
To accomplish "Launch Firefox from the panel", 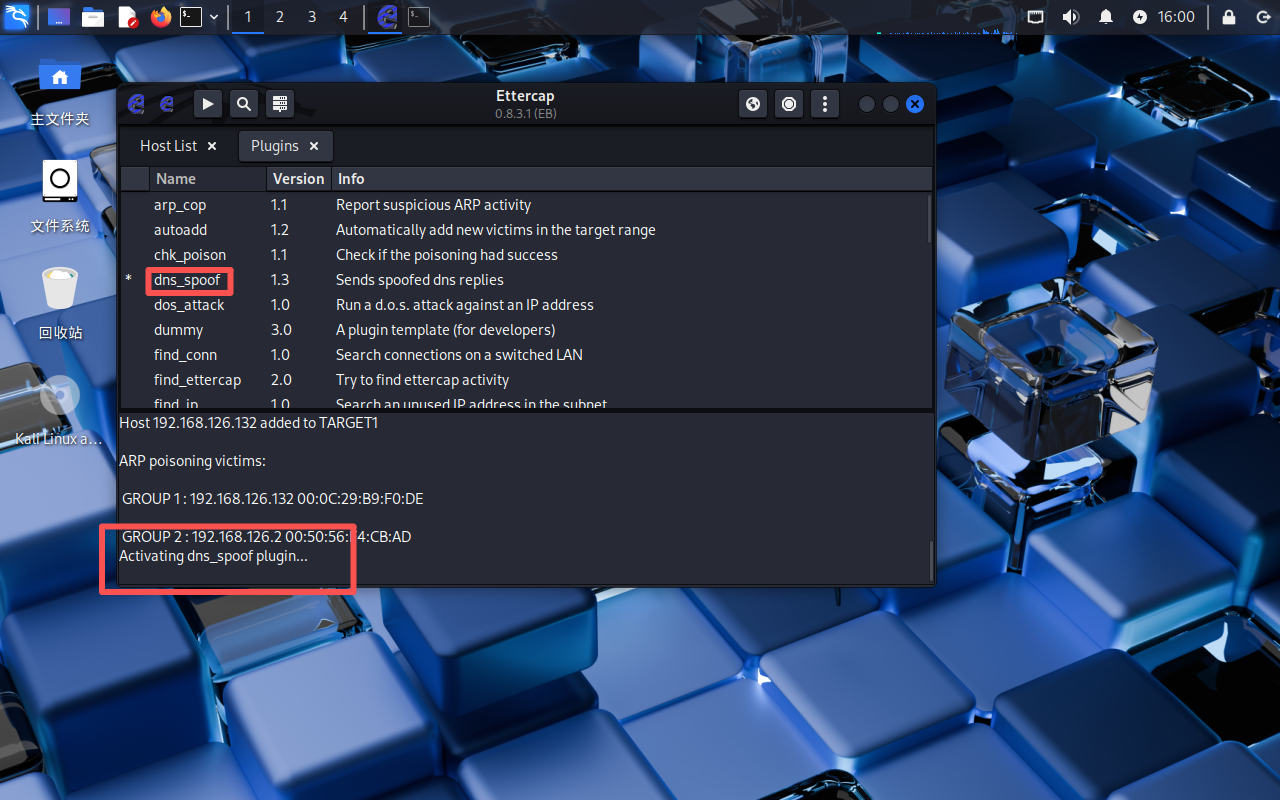I will click(x=161, y=17).
